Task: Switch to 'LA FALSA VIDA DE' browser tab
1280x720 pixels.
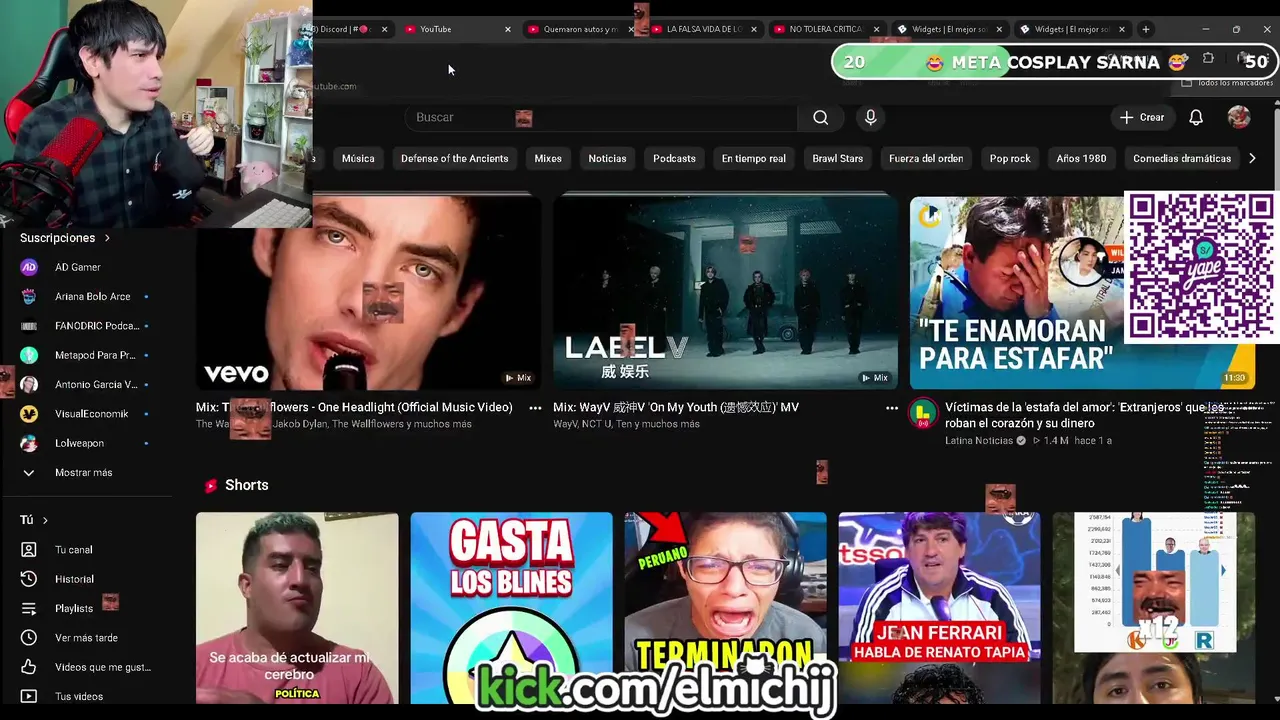Action: pos(703,29)
